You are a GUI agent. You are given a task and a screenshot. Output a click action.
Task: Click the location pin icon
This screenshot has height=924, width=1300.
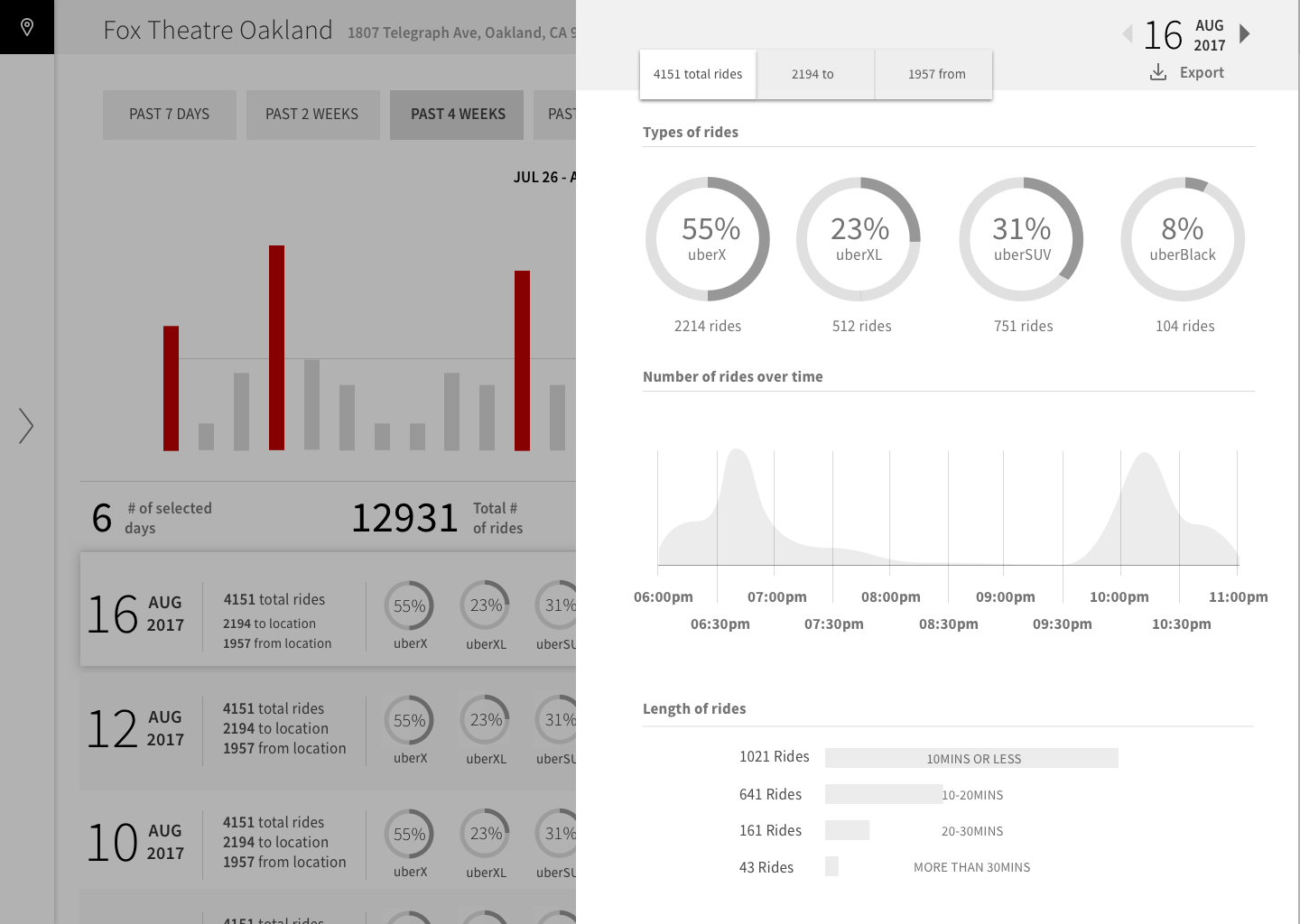27,27
